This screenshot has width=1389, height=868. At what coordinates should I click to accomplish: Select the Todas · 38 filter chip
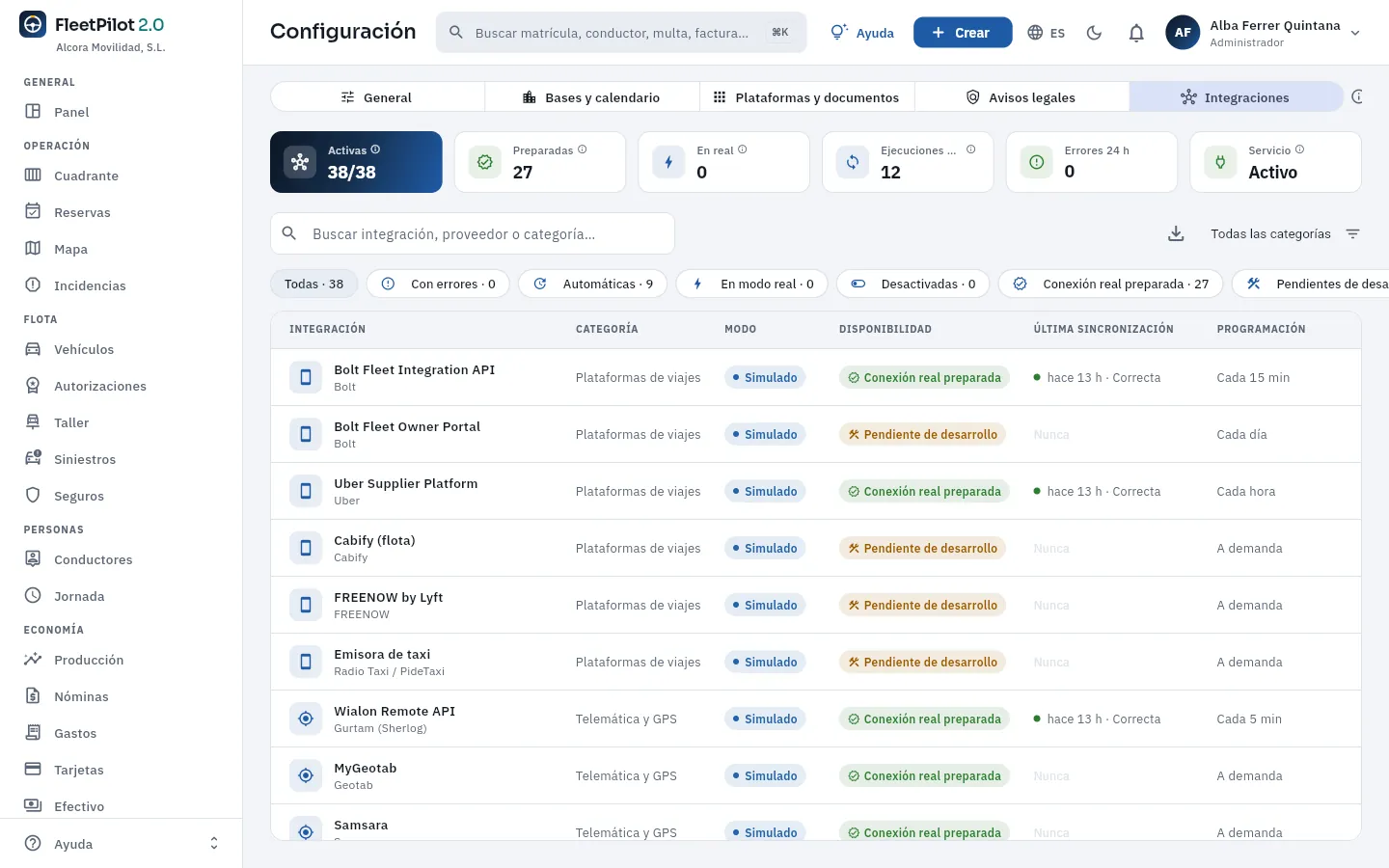point(313,284)
